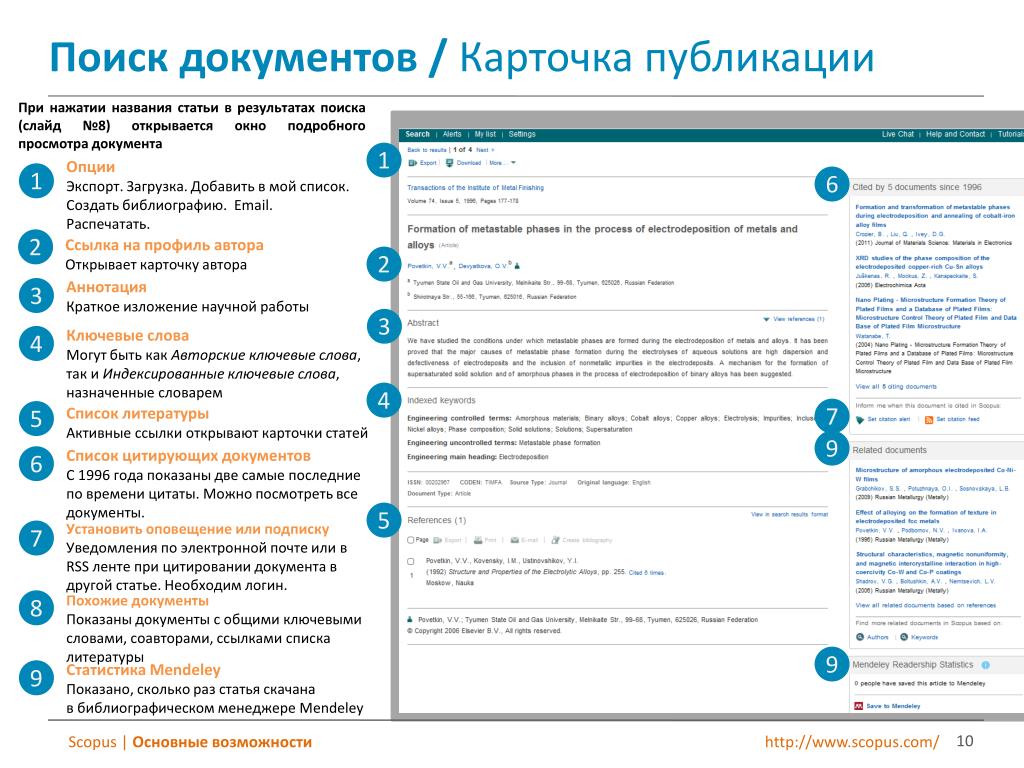The height and width of the screenshot is (768, 1024).
Task: Click Set citation feed text link
Action: [x=958, y=419]
